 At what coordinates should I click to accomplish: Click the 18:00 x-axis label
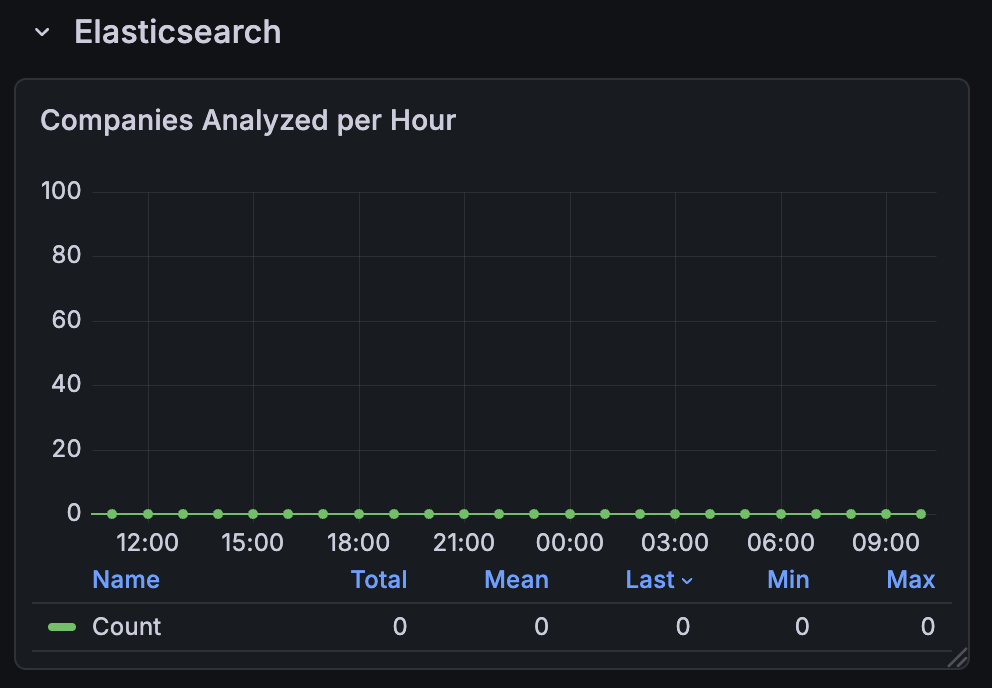pos(358,542)
